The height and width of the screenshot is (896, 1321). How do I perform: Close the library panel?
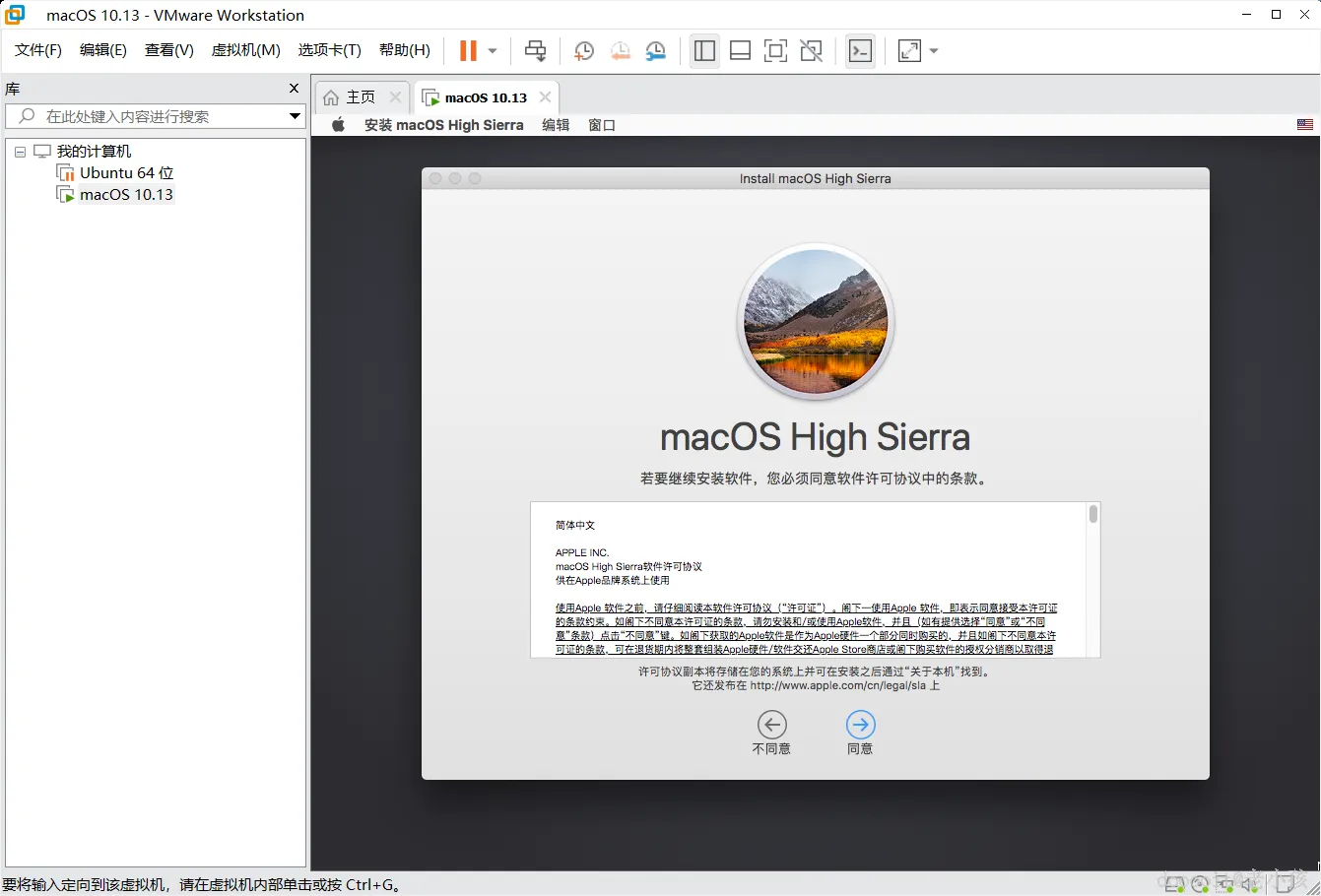[x=294, y=89]
